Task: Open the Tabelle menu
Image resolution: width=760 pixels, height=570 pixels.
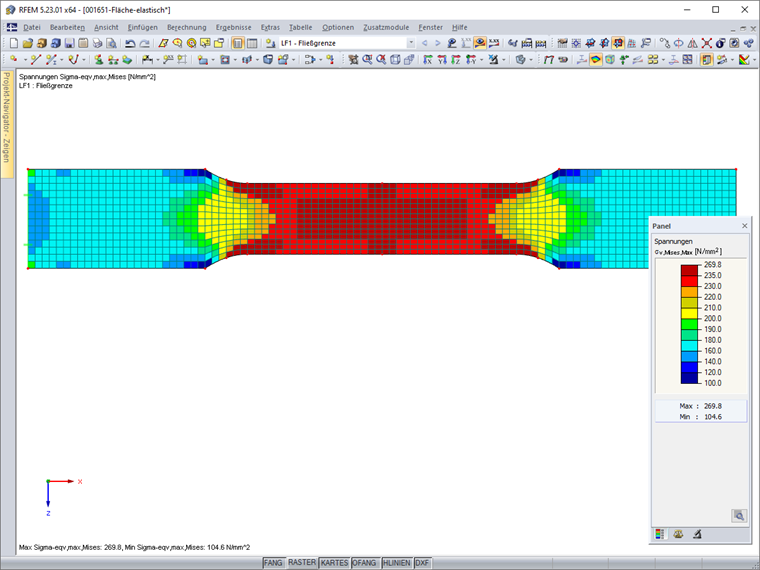Action: pyautogui.click(x=301, y=27)
